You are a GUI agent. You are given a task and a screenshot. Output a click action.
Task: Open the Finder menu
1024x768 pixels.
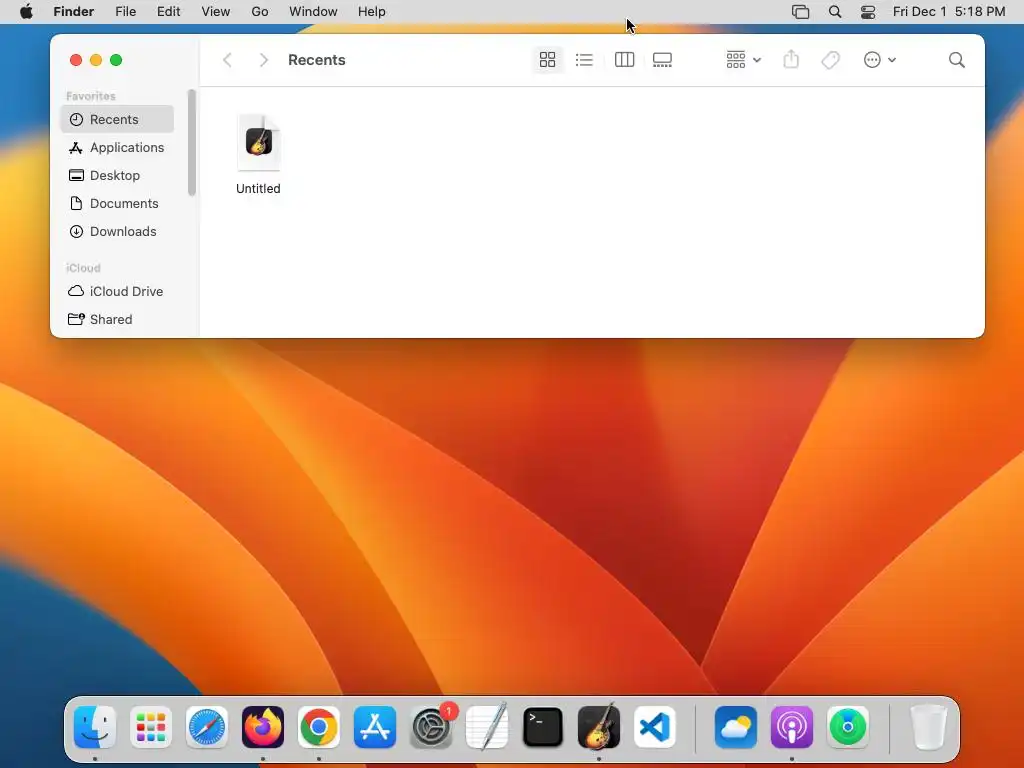[73, 12]
